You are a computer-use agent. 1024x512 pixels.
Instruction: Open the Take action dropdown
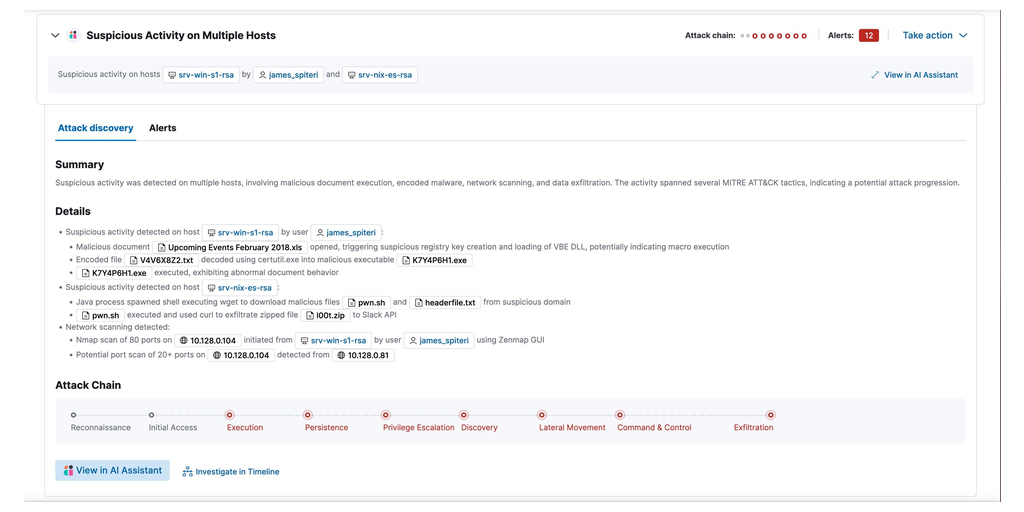pyautogui.click(x=935, y=36)
